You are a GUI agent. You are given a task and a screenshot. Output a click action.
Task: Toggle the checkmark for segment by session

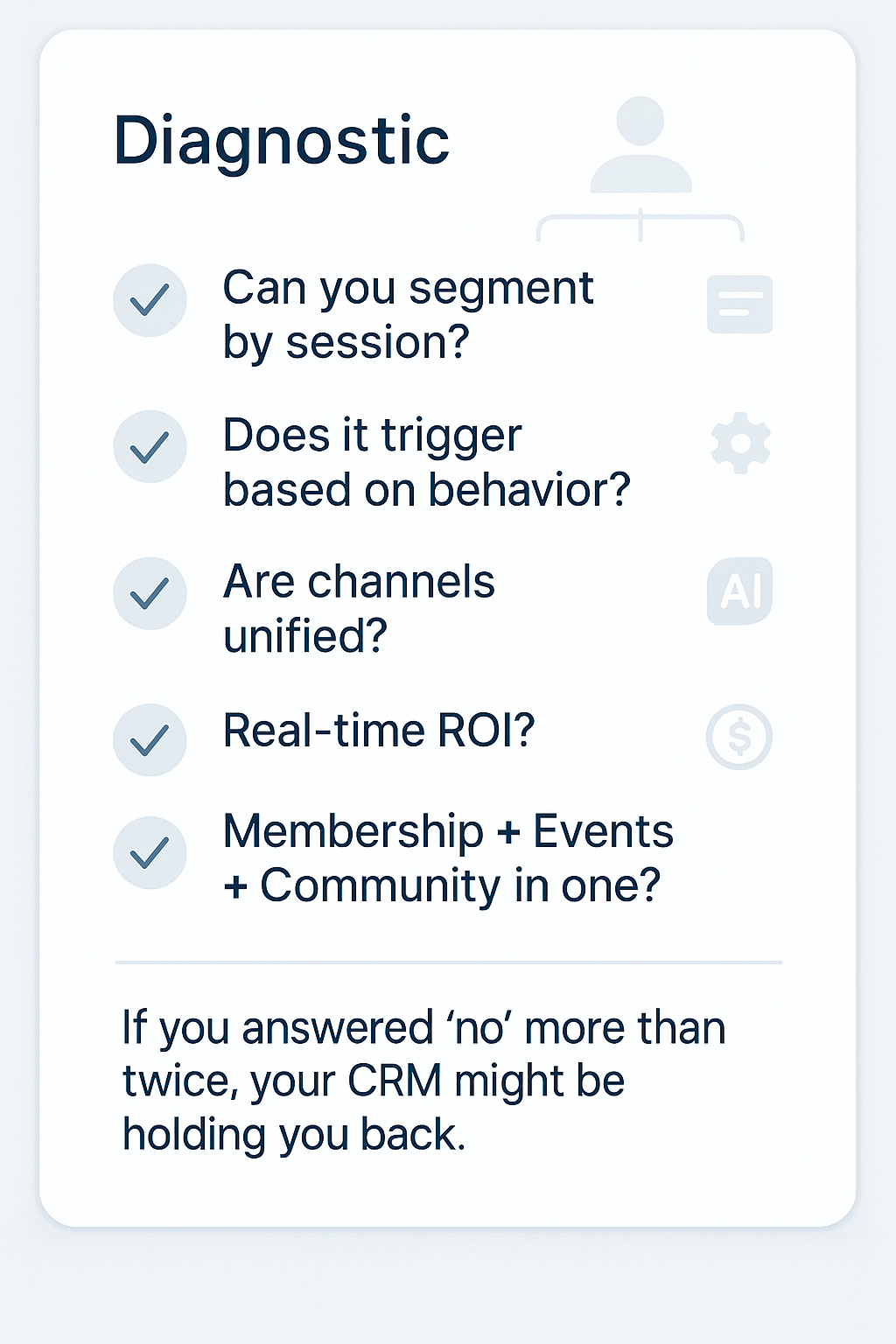click(150, 300)
